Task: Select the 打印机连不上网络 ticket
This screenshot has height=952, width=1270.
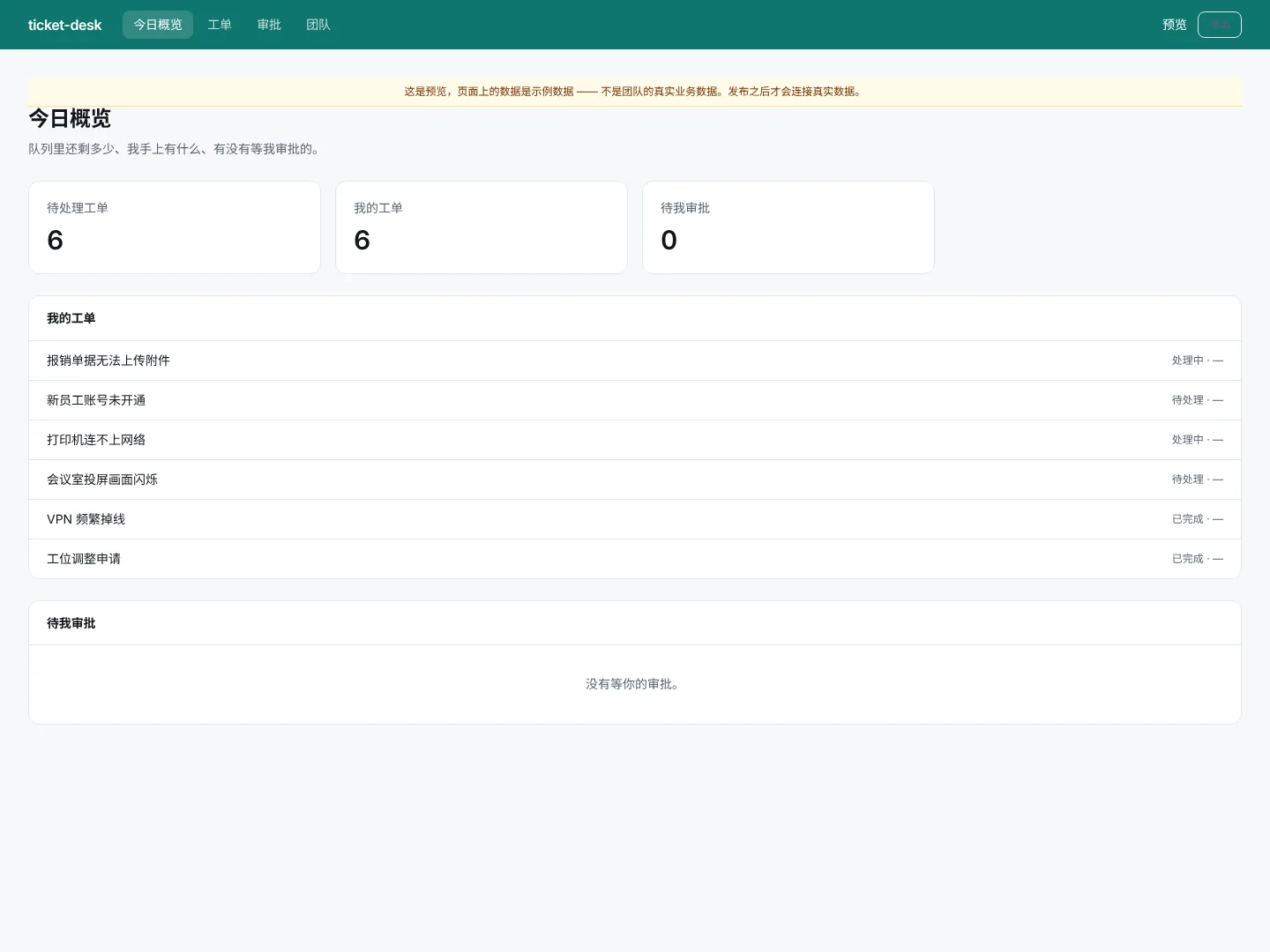Action: click(635, 440)
